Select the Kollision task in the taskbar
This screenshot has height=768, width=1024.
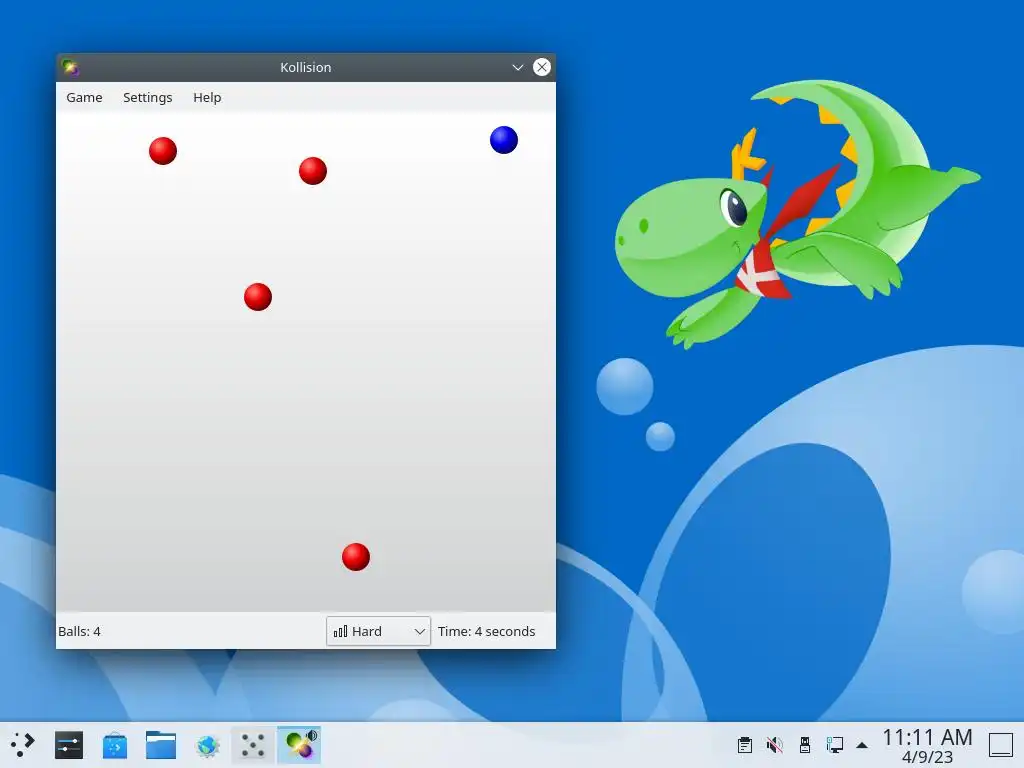pyautogui.click(x=299, y=744)
